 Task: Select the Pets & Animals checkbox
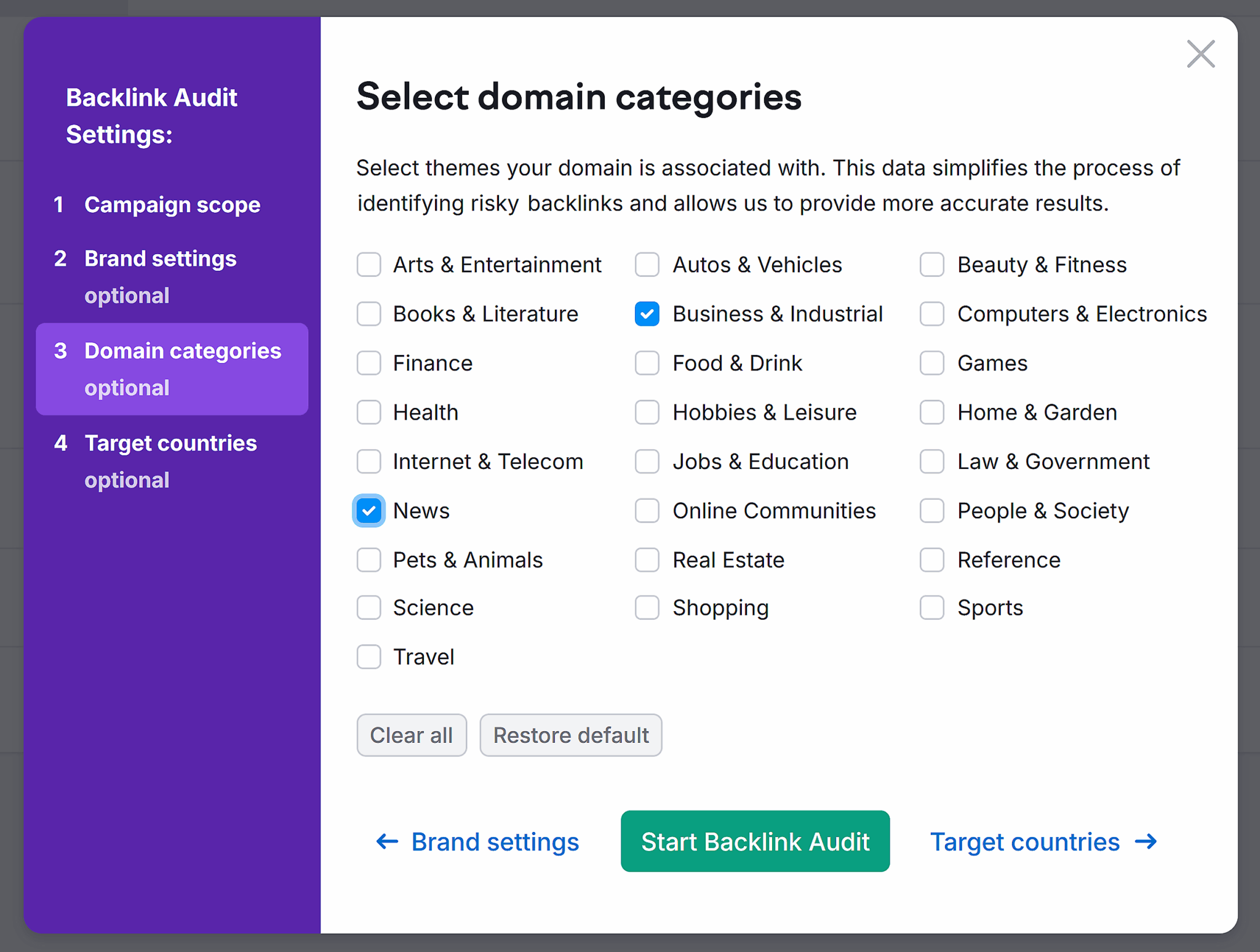tap(369, 559)
